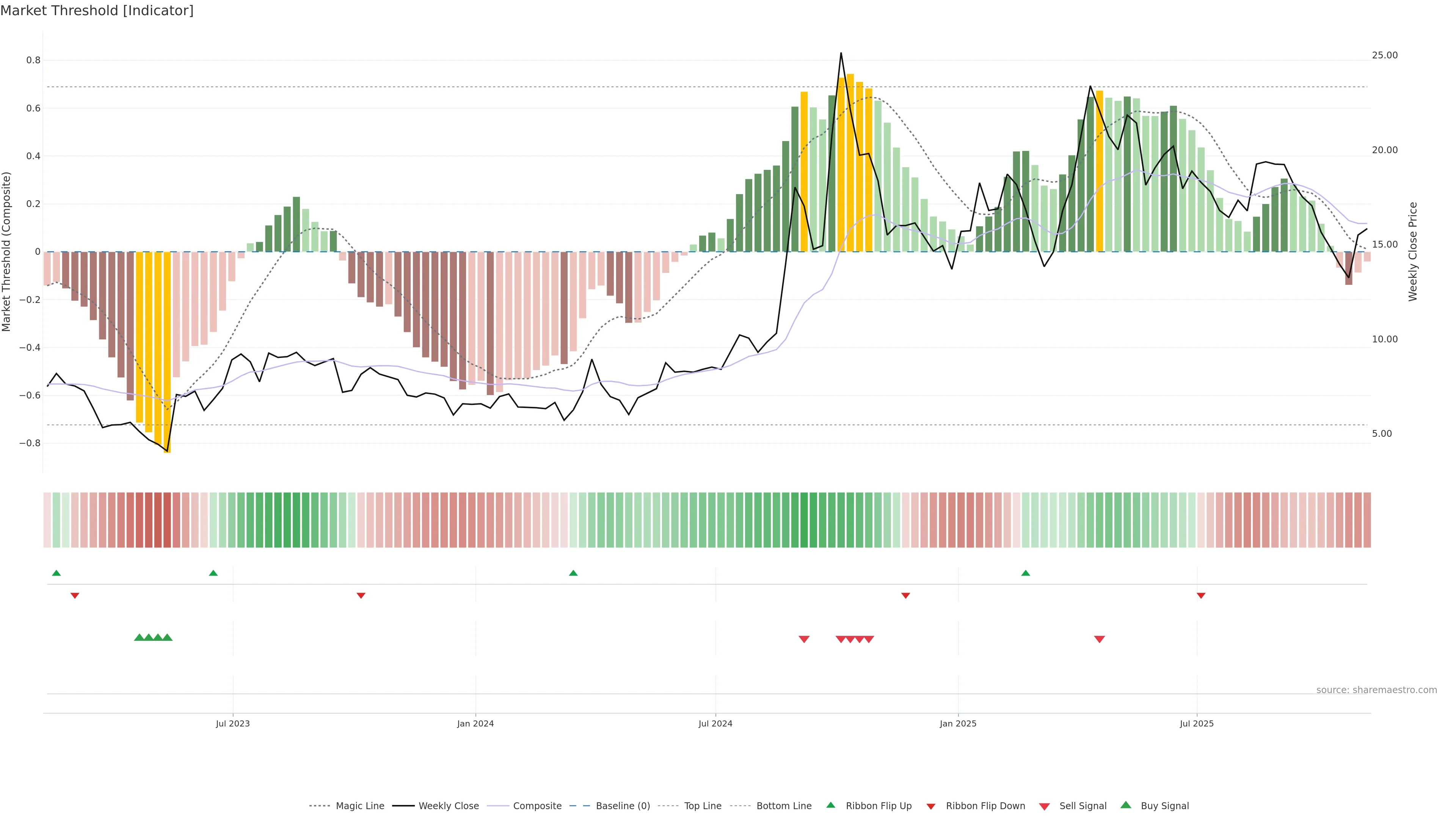Hide the Composite series via legend
This screenshot has height=819, width=1456.
pyautogui.click(x=537, y=806)
